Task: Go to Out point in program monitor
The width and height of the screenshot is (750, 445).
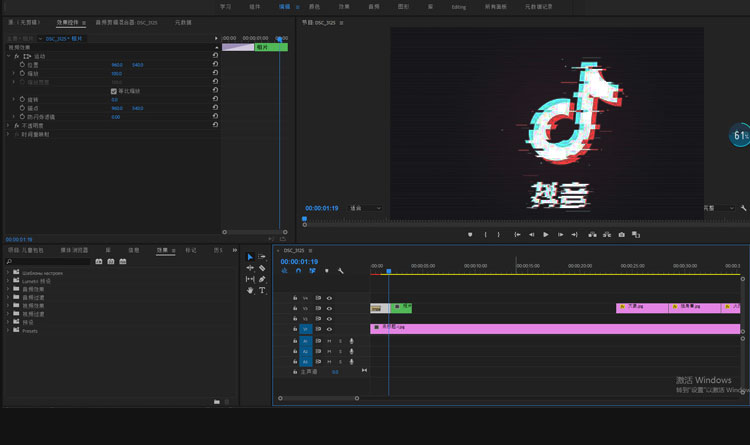Action: pyautogui.click(x=574, y=234)
